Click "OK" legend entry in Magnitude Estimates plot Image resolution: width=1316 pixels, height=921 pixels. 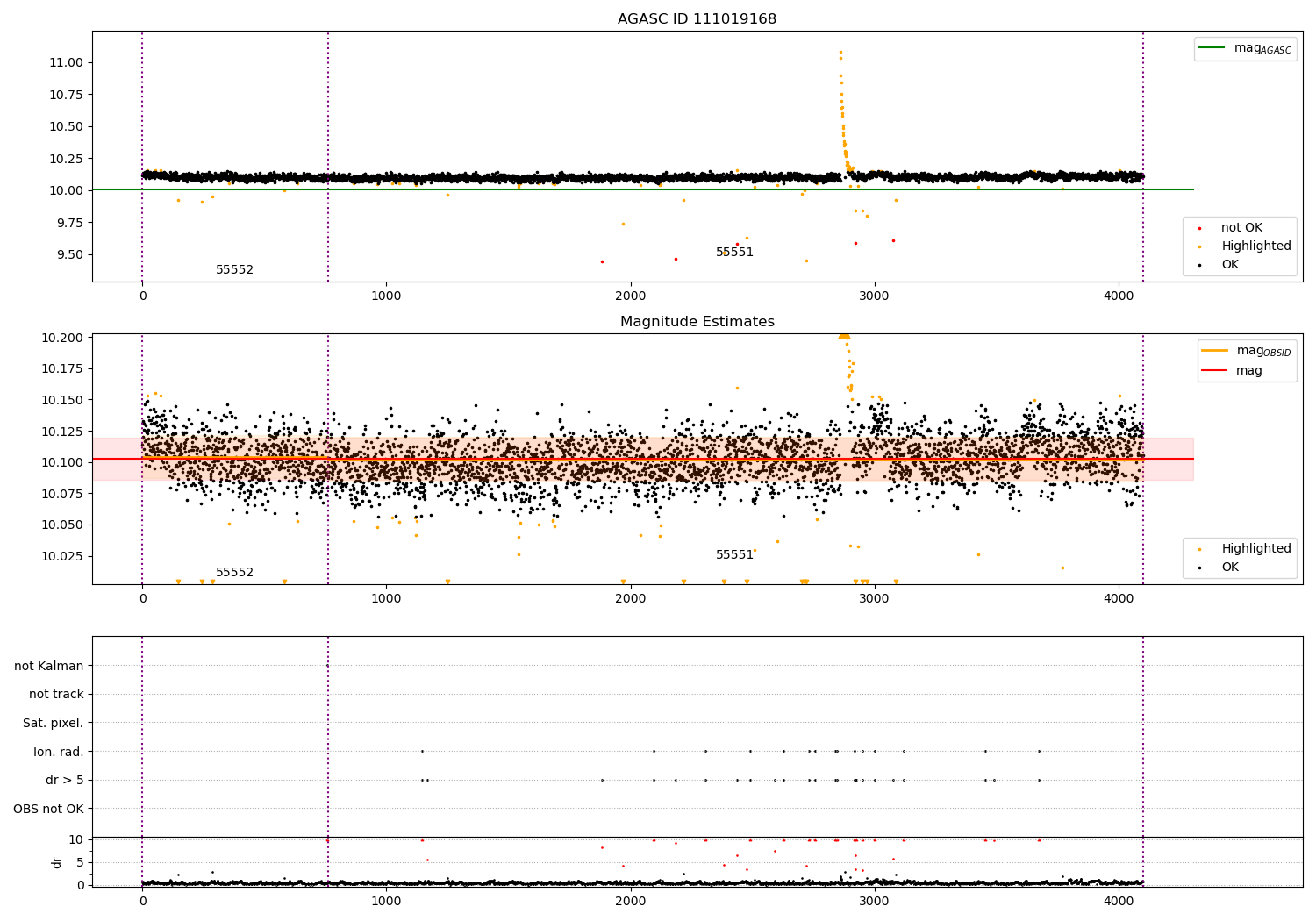click(x=1230, y=568)
